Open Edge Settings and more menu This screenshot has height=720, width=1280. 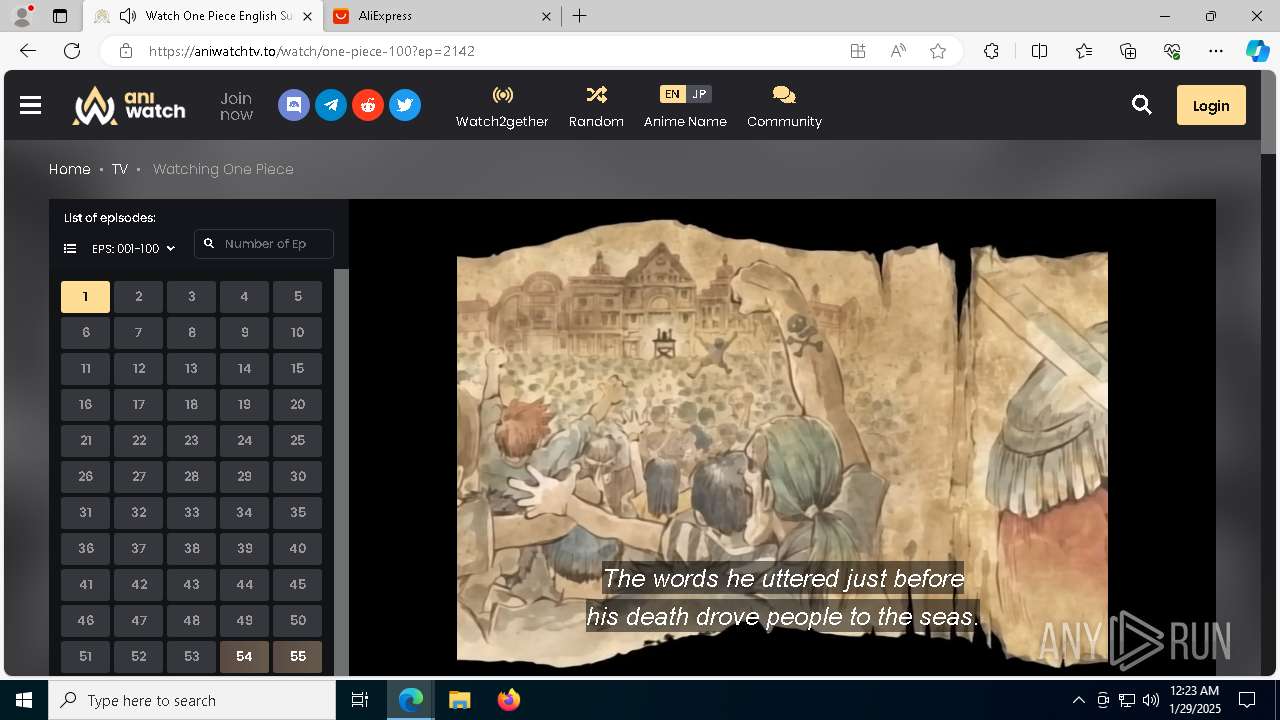1216,51
